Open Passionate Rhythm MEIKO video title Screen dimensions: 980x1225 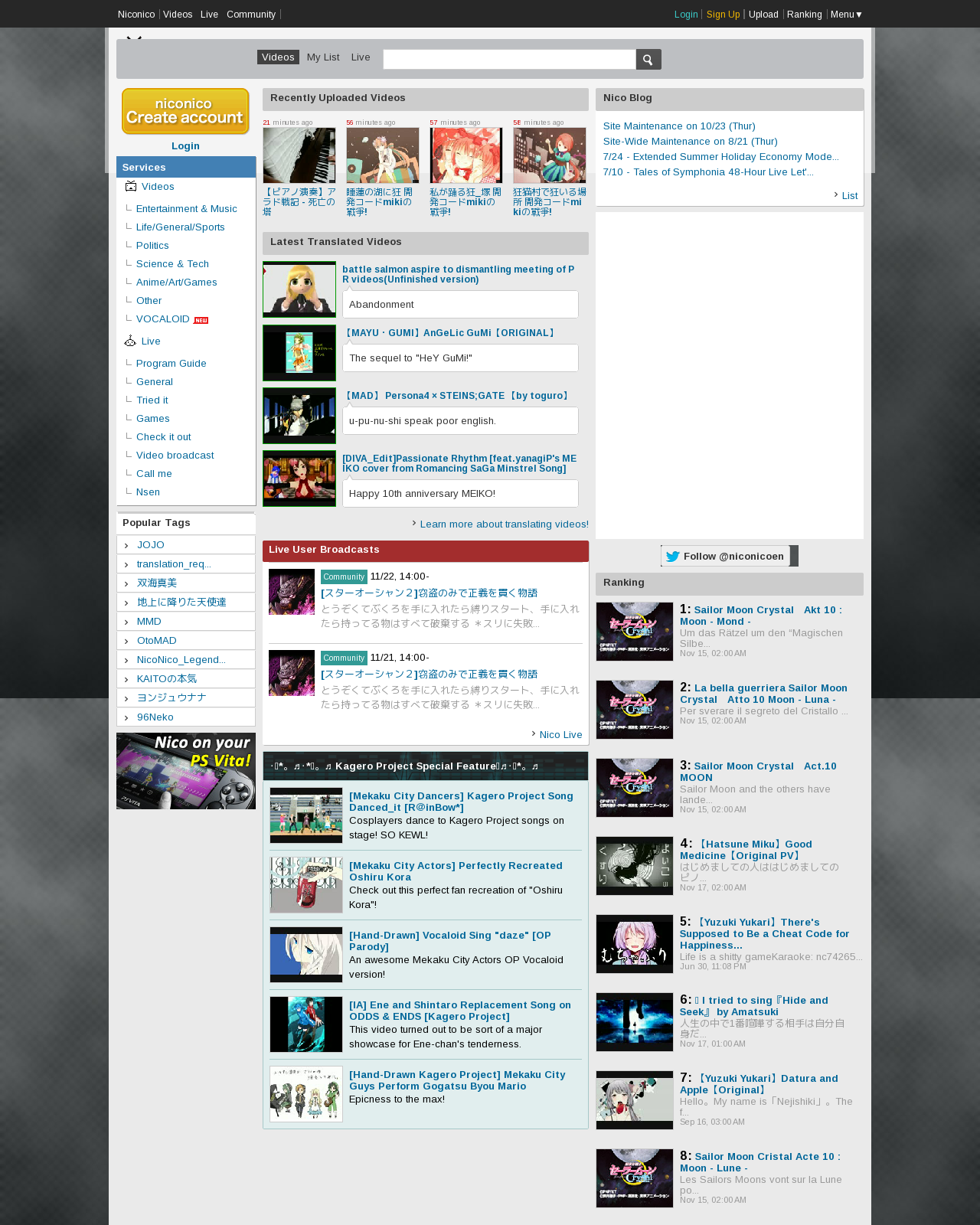[x=459, y=464]
